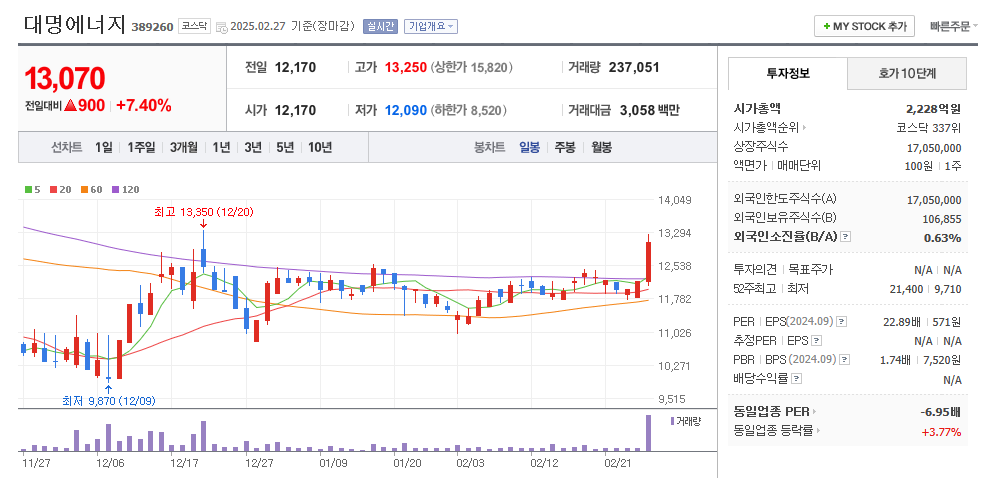Click the 최저 9,870 (12/09) chart marker
Screen dimensions: 991x478
tap(109, 400)
